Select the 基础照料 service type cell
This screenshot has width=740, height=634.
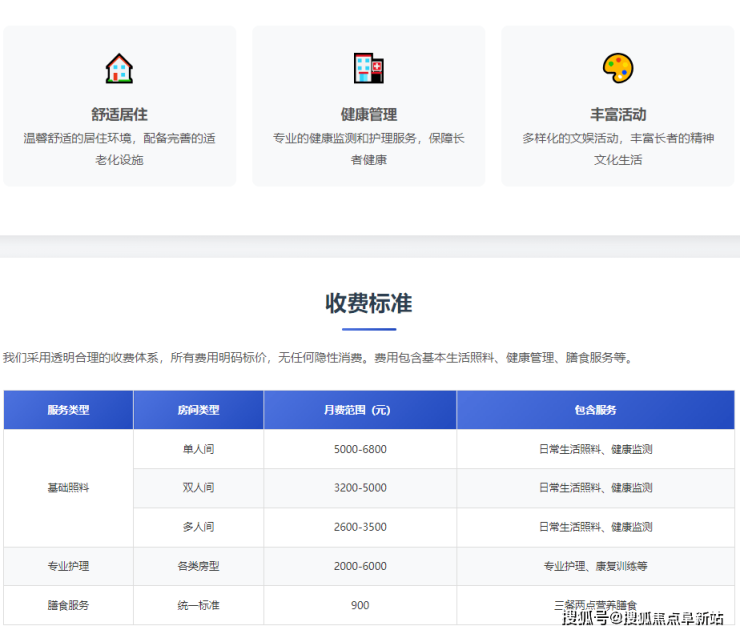click(68, 488)
